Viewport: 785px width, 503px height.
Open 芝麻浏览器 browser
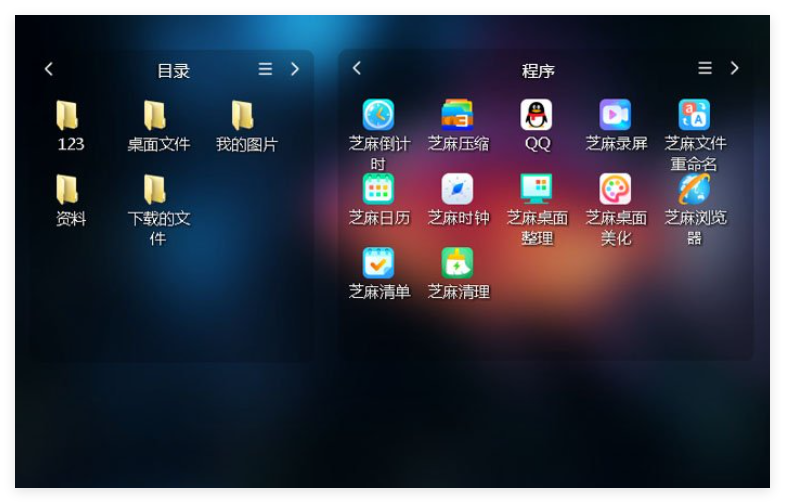(x=694, y=189)
